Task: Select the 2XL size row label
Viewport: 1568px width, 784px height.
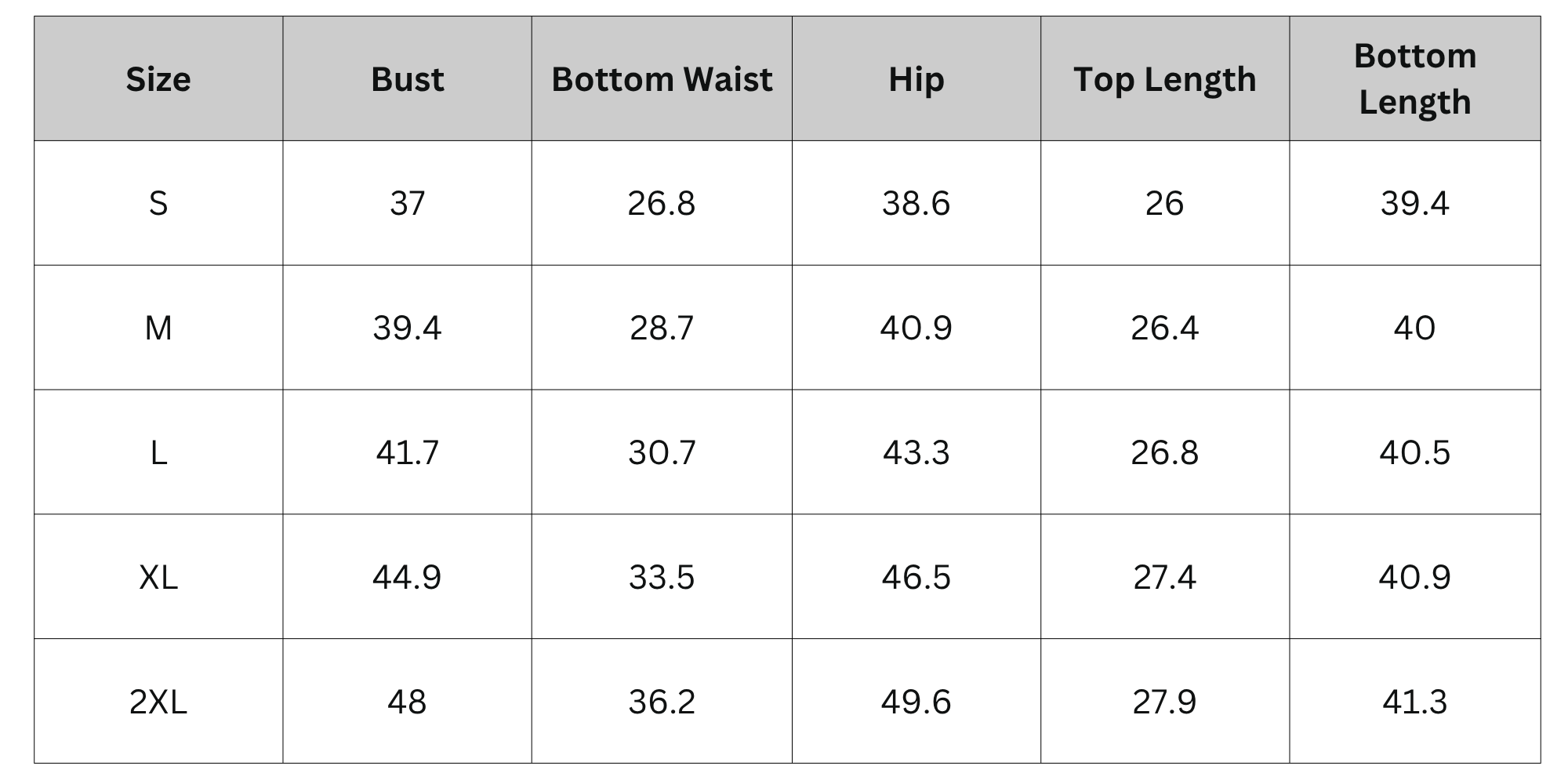Action: click(158, 702)
